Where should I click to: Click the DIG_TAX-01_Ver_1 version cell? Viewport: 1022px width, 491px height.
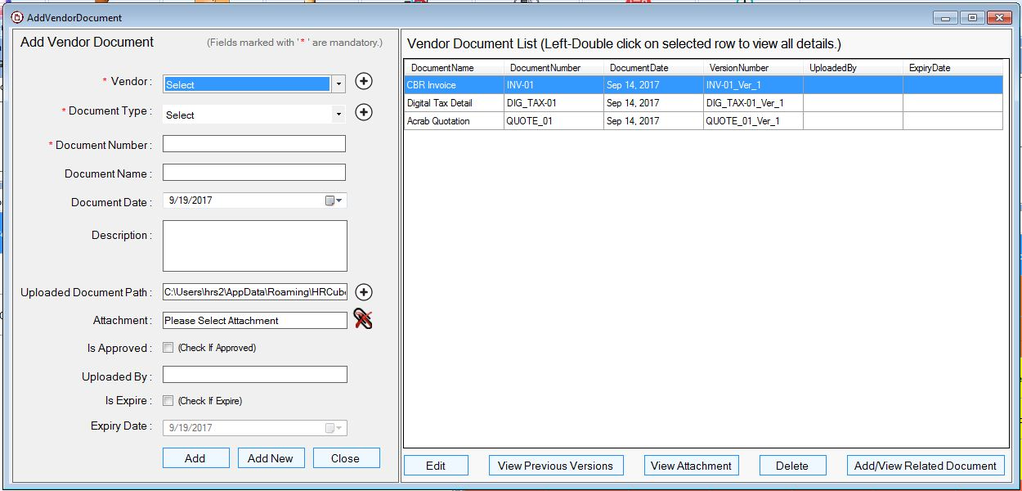tap(753, 103)
